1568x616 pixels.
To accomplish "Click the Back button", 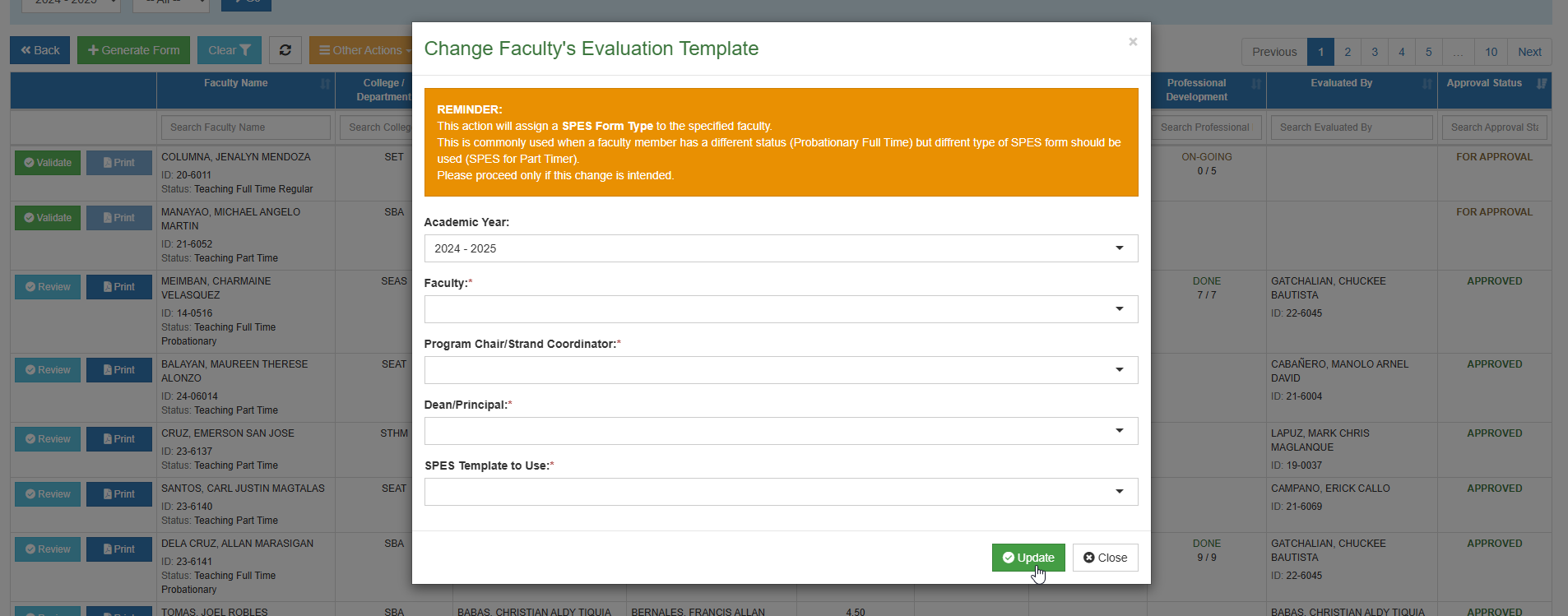I will click(x=40, y=50).
